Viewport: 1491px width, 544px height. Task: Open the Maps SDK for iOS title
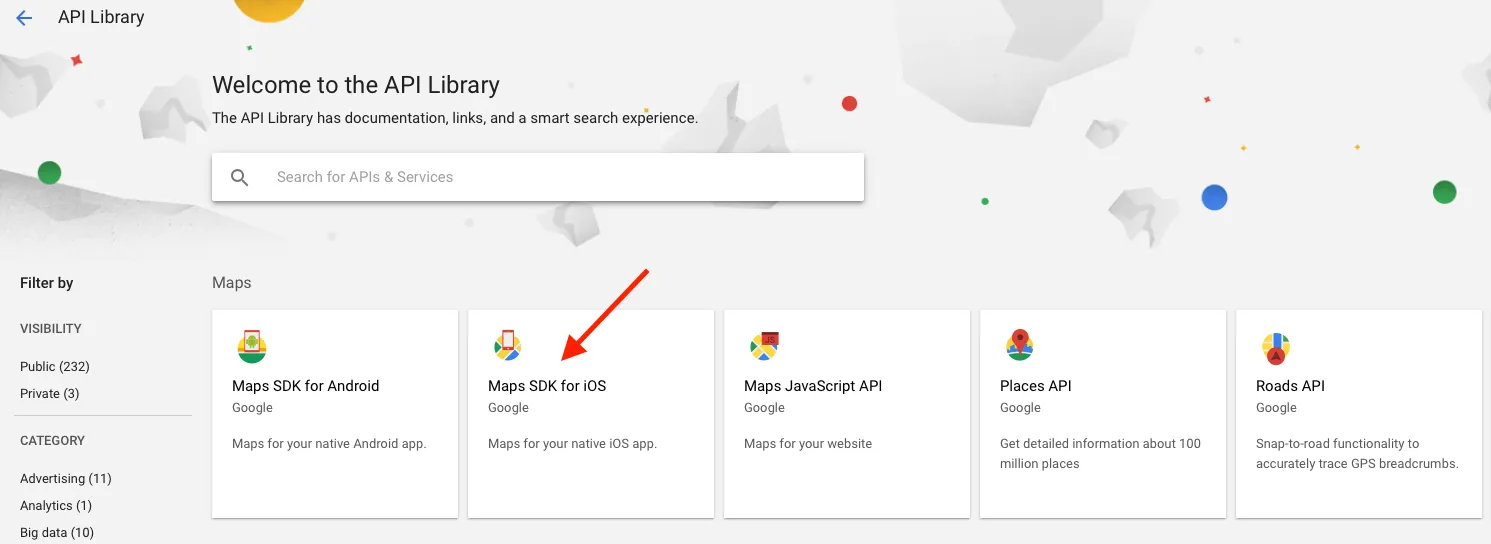click(x=547, y=386)
